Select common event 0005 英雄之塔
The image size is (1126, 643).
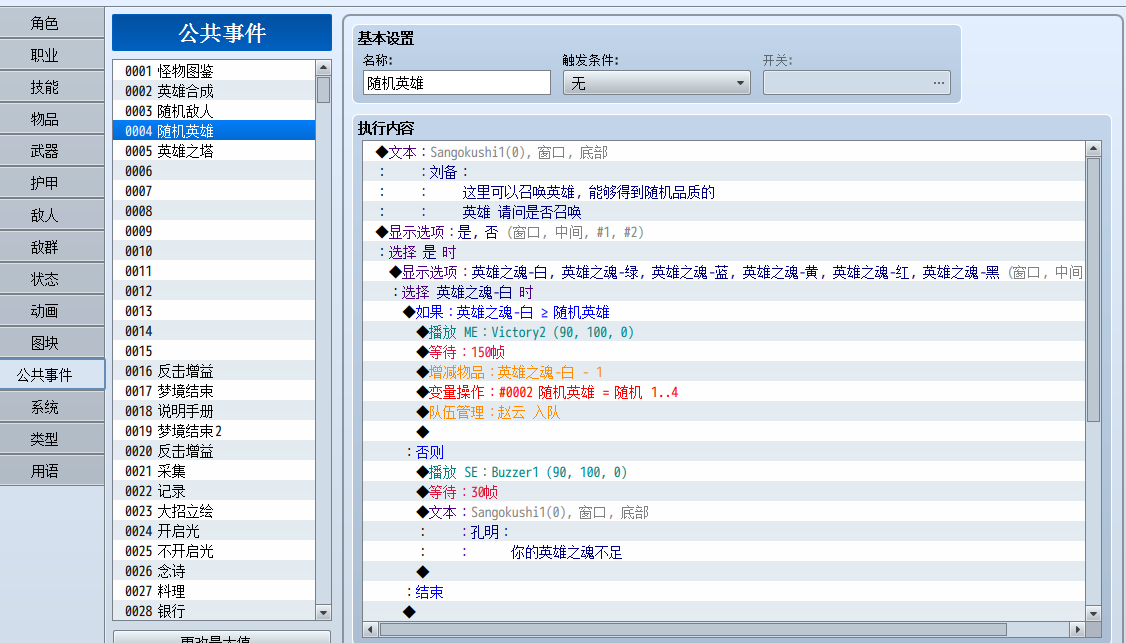[214, 151]
